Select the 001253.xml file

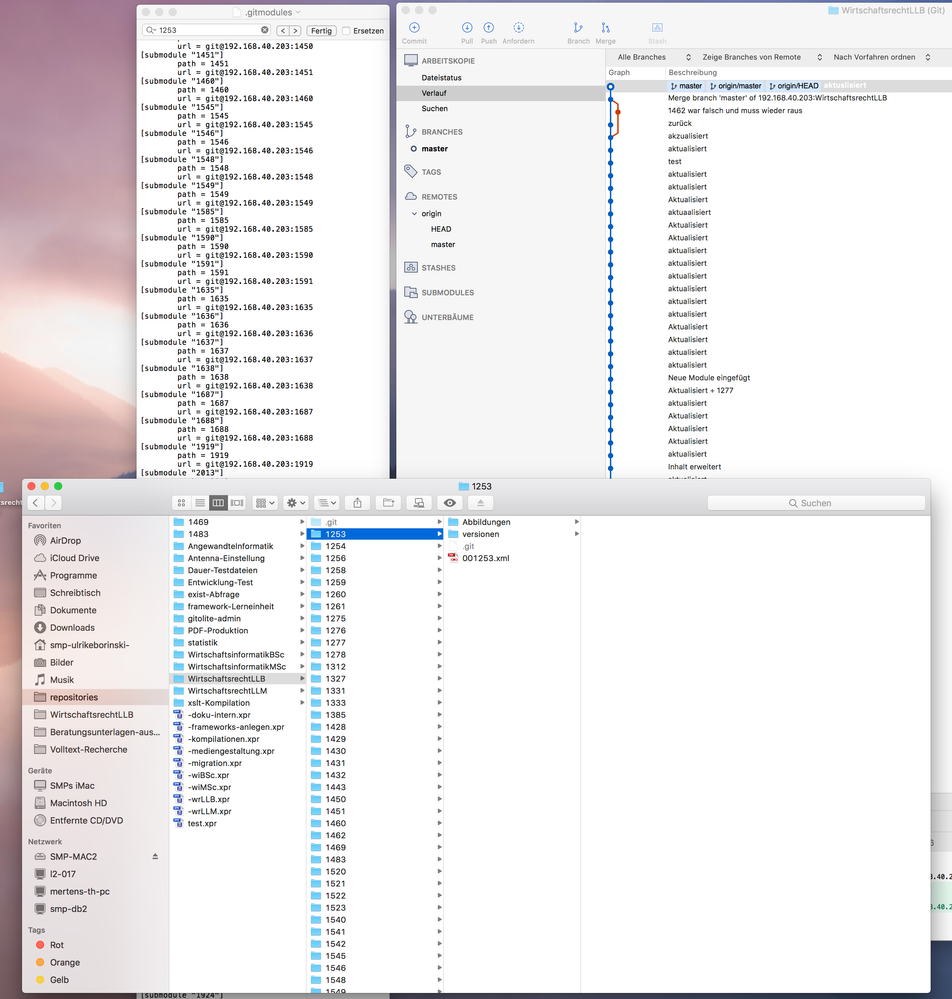486,558
